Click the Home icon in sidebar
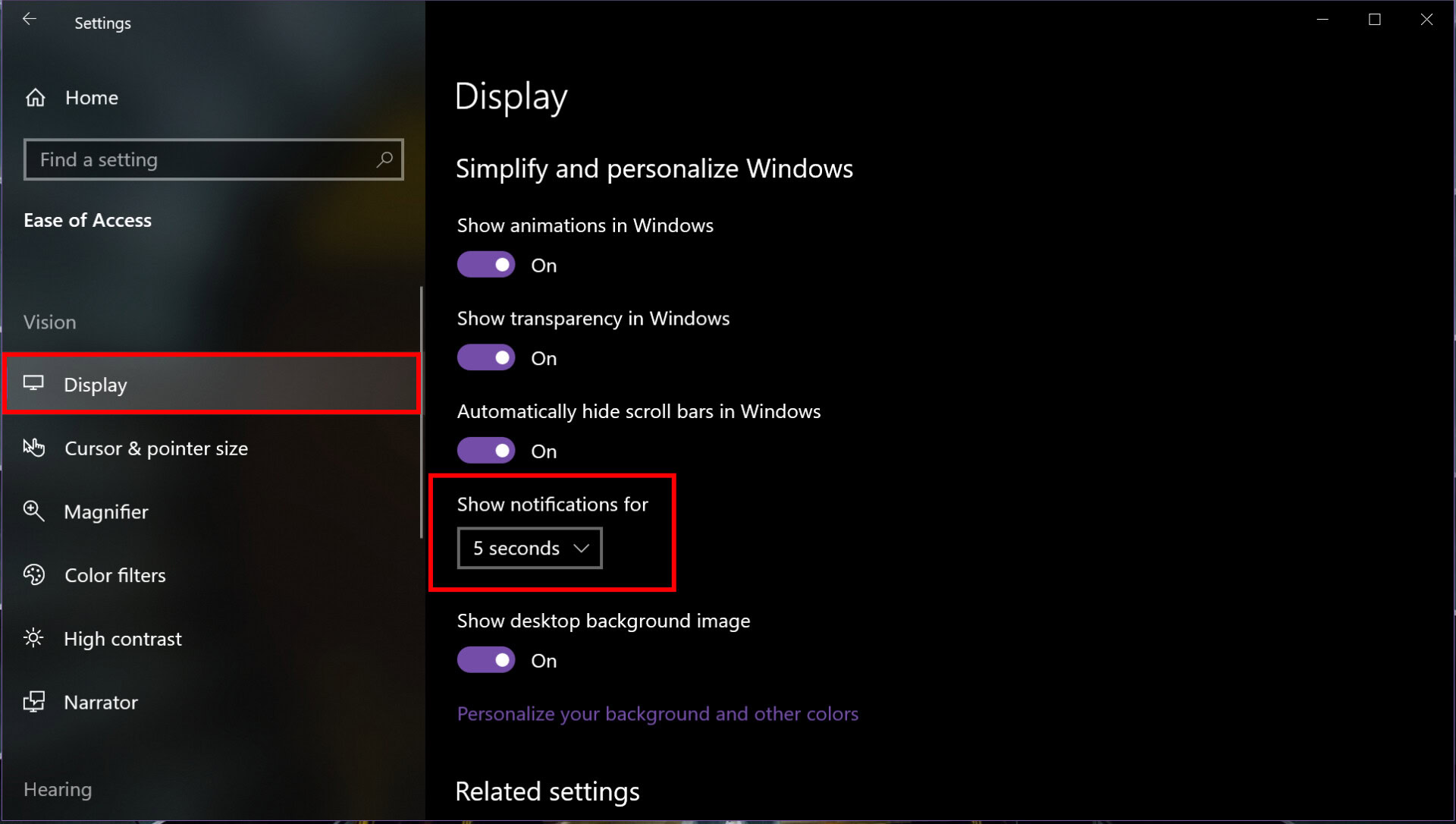Screen dimensions: 1456x824 pyautogui.click(x=35, y=97)
